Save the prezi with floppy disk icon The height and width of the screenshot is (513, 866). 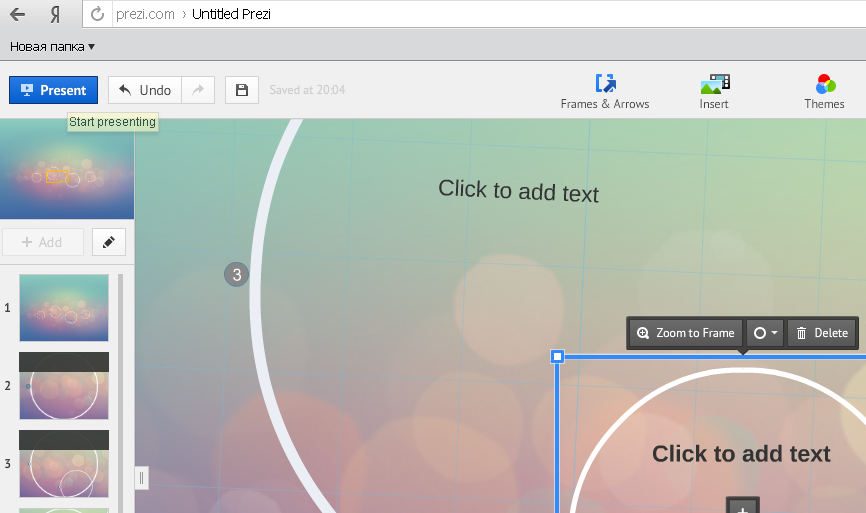pyautogui.click(x=242, y=90)
